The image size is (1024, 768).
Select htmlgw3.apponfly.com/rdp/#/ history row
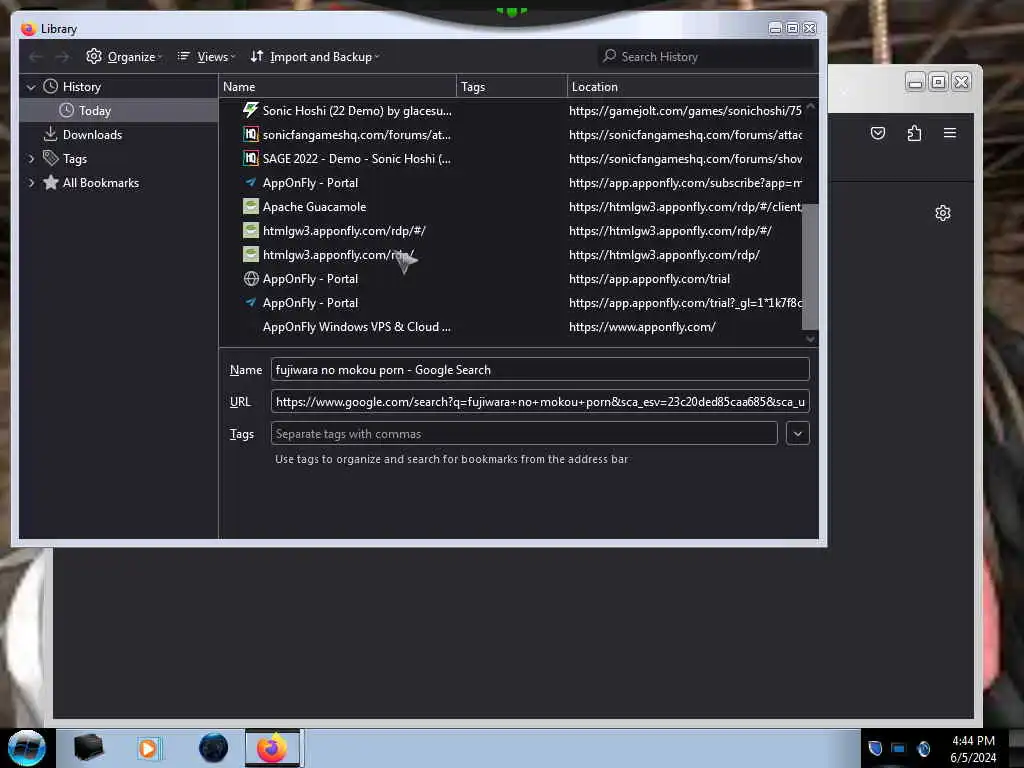pyautogui.click(x=511, y=231)
